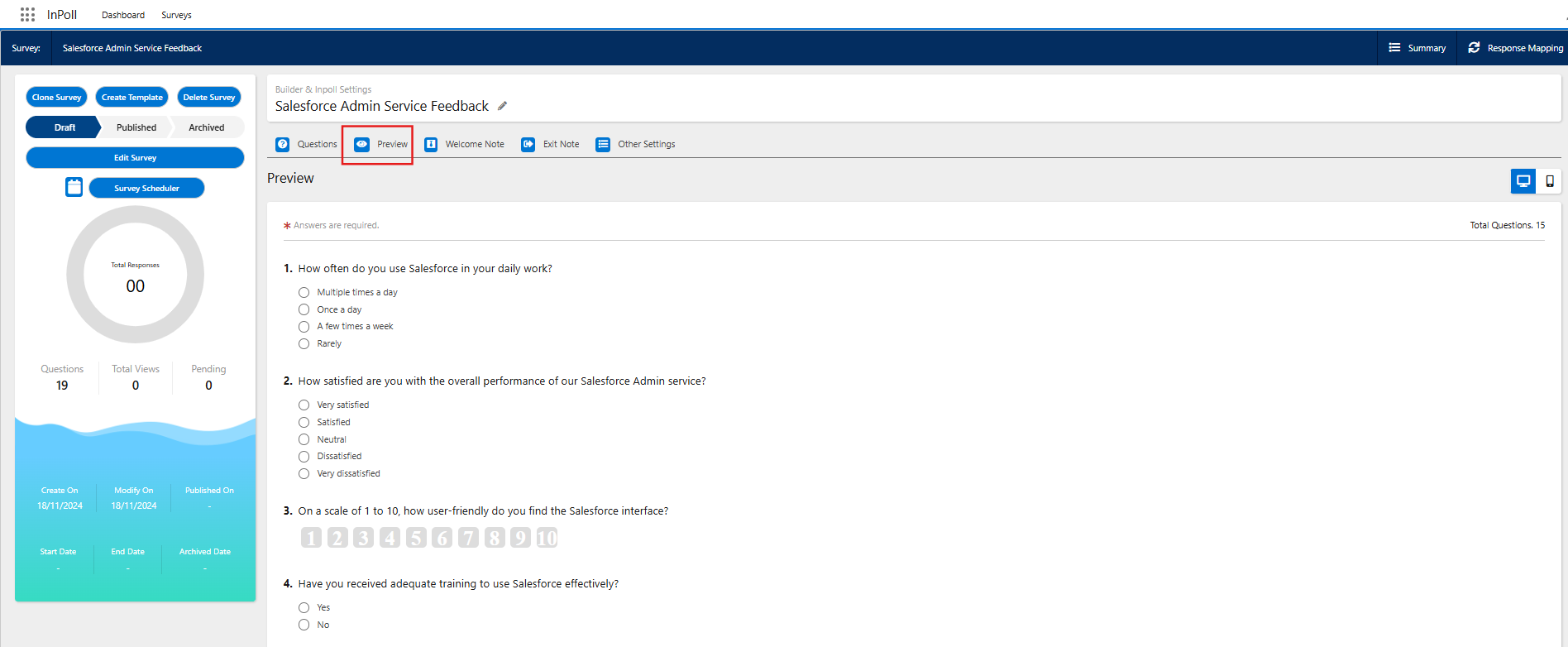Switch to the Published status tab

136,127
